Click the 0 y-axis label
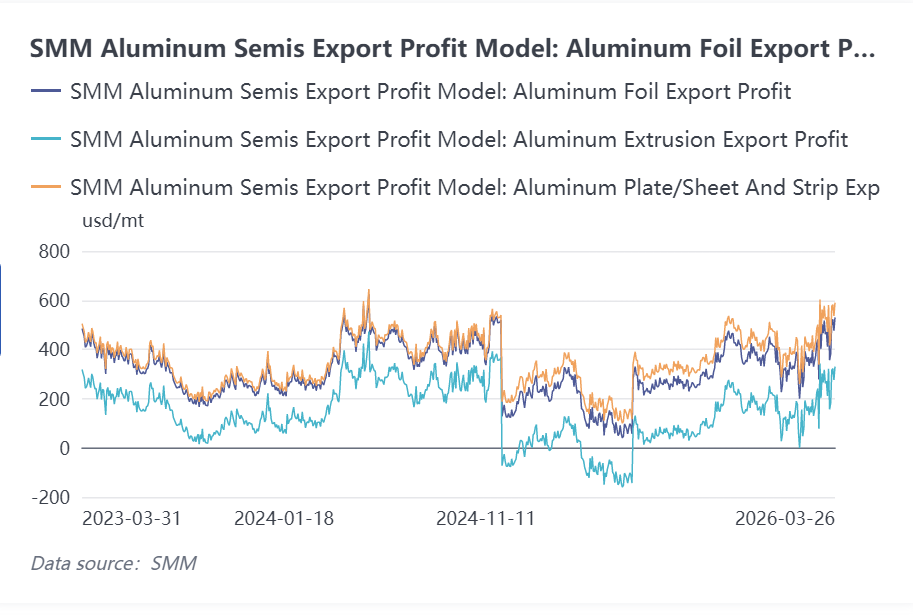The width and height of the screenshot is (913, 616). pos(63,448)
